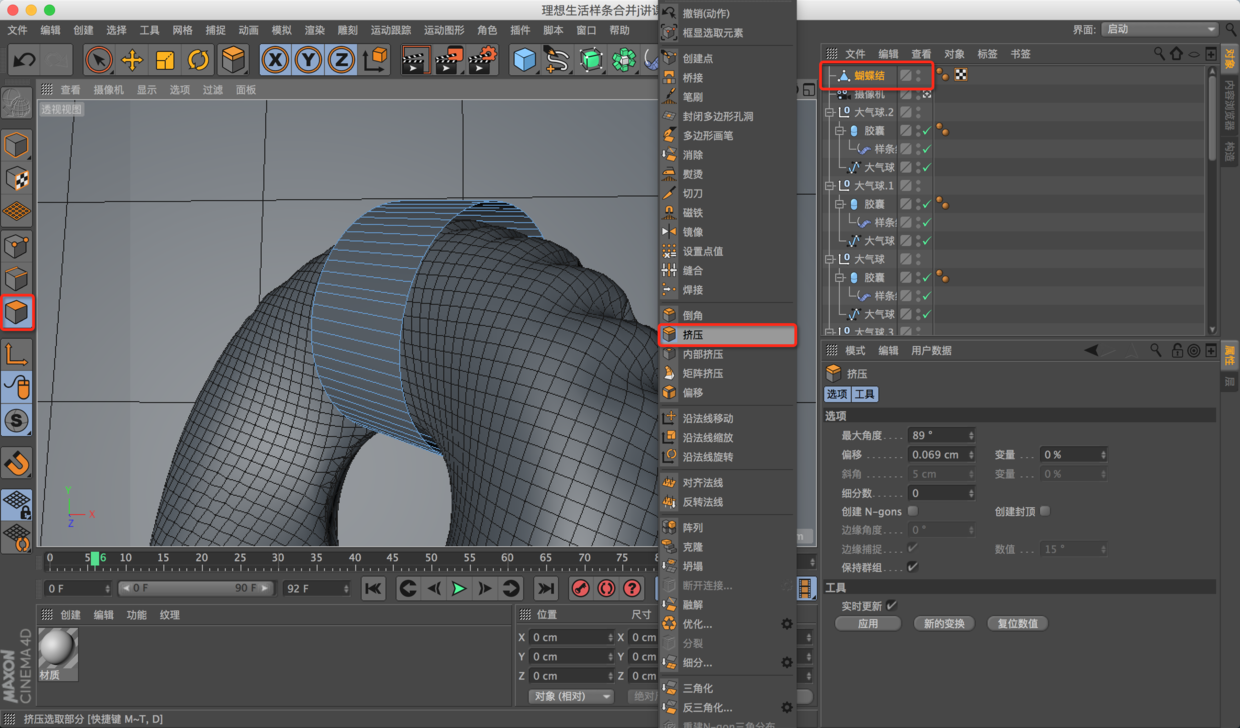Viewport: 1240px width, 728px height.
Task: Choose the Scale tool in toolbar
Action: click(x=165, y=60)
